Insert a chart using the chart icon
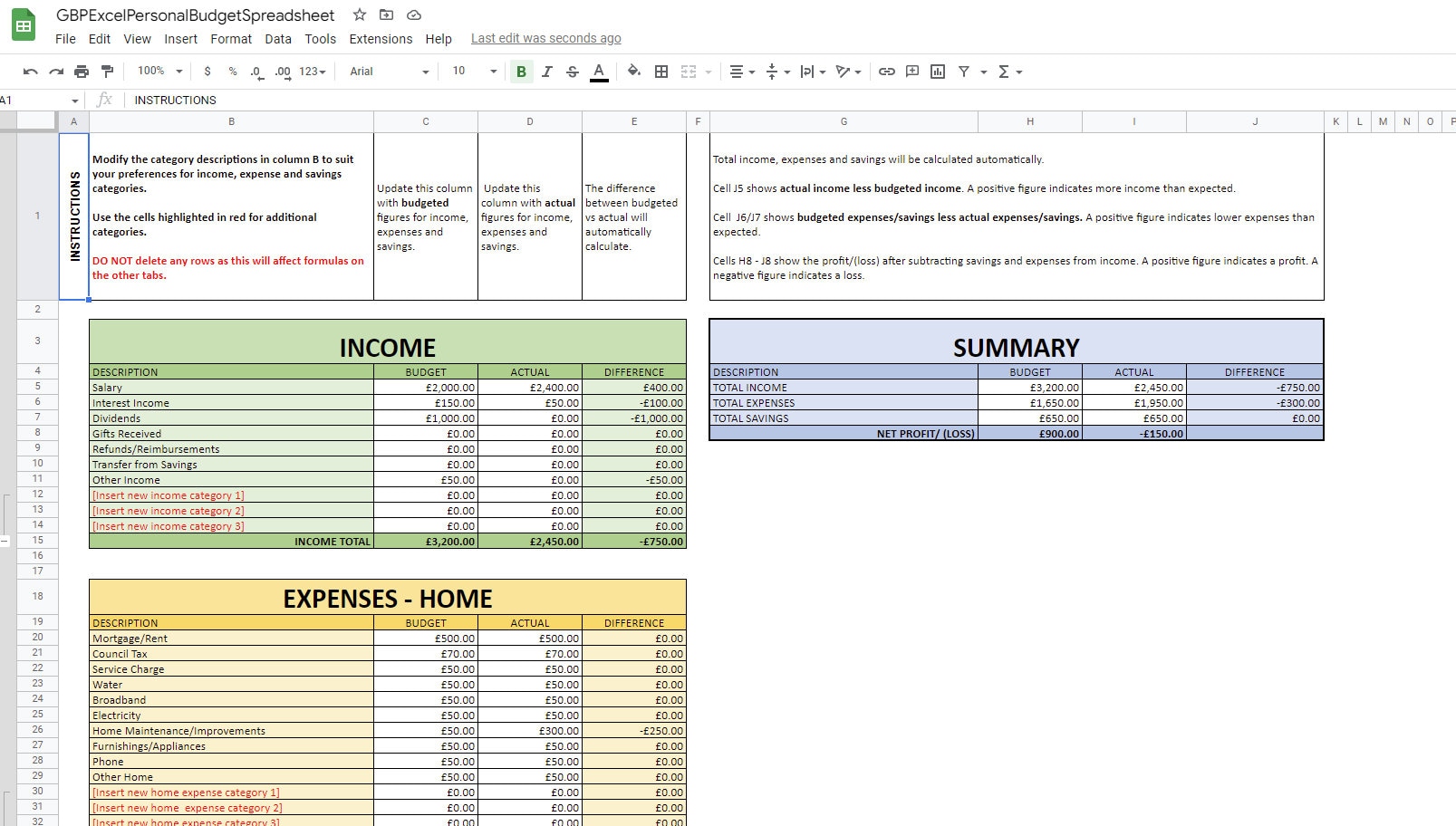1456x826 pixels. [937, 71]
